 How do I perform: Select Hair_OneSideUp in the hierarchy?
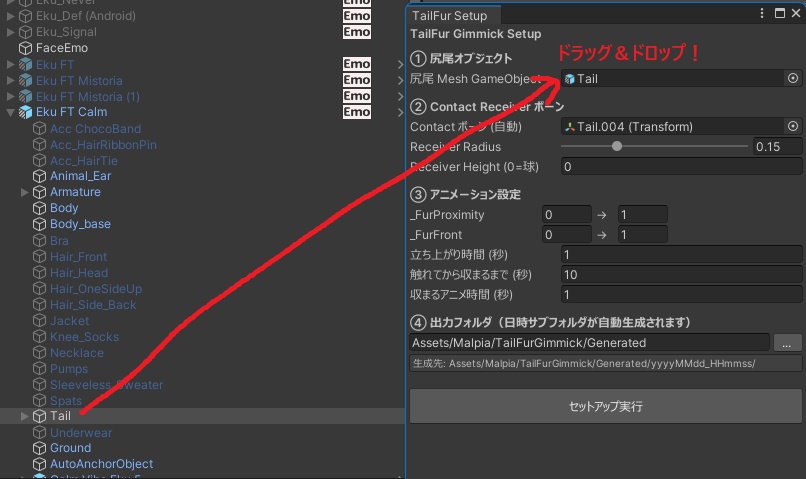96,289
